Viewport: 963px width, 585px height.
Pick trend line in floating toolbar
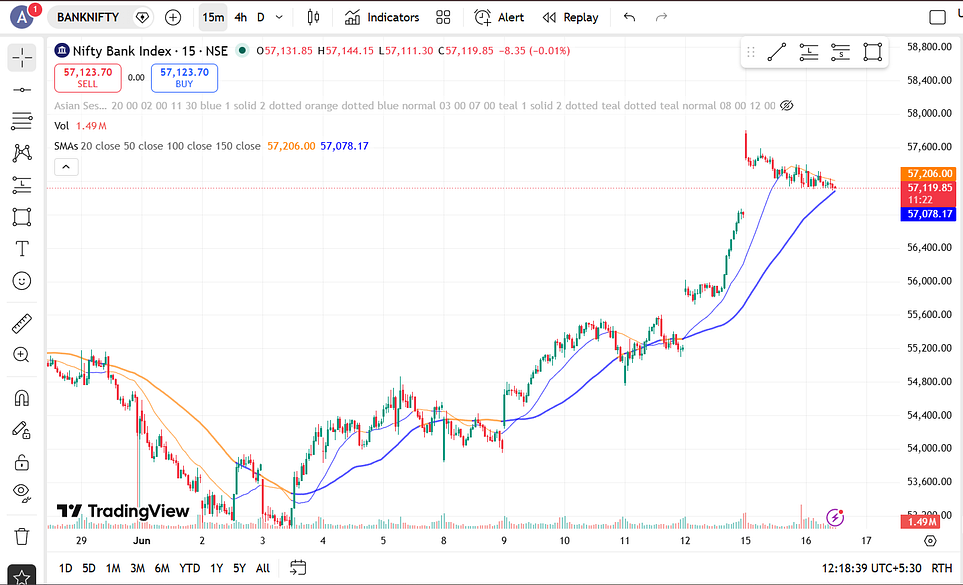pos(777,52)
